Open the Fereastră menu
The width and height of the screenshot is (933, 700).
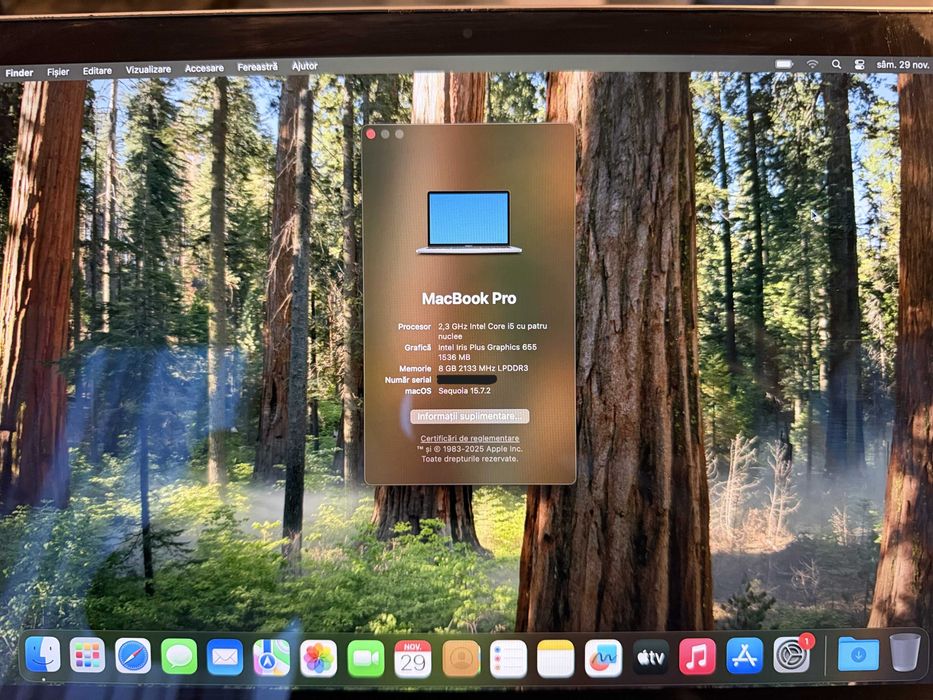tap(257, 67)
